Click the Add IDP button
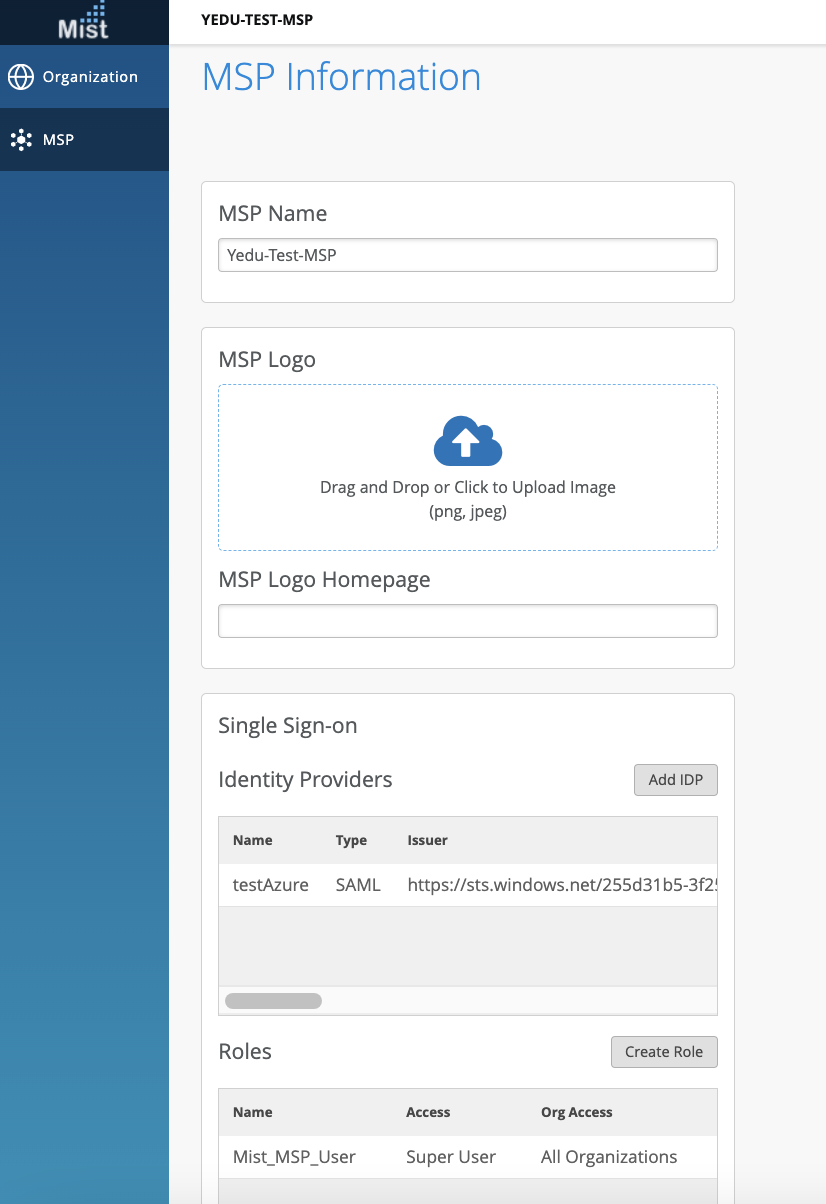826x1204 pixels. coord(675,780)
